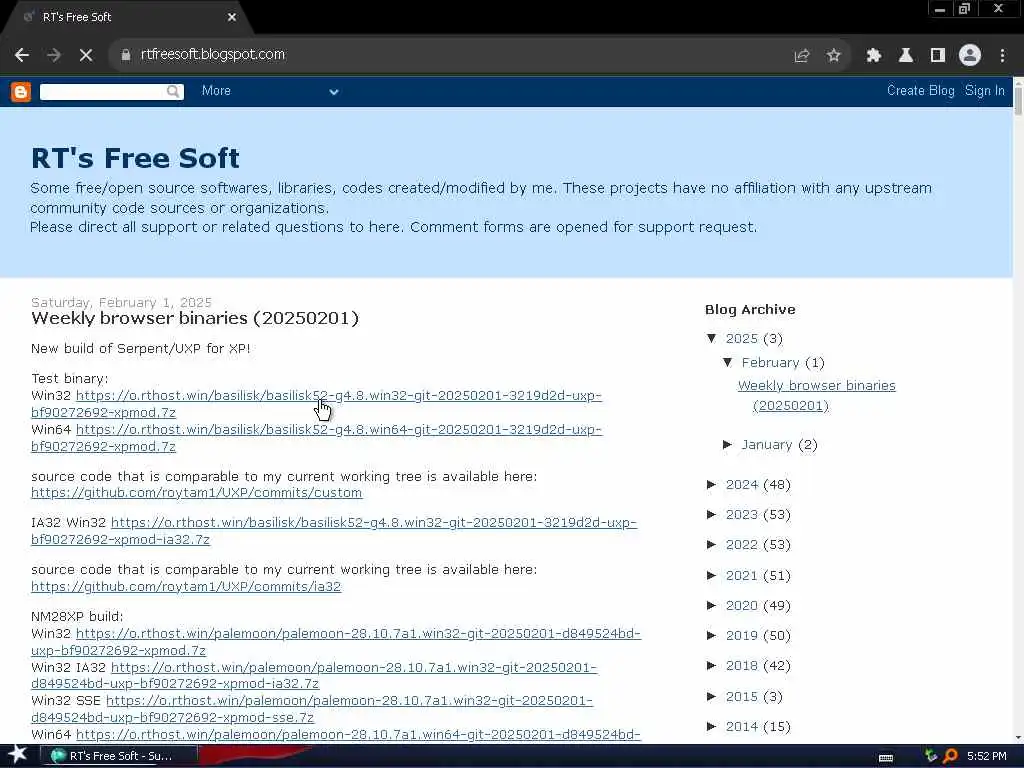This screenshot has width=1024, height=768.
Task: Click the orange Blogger logo icon
Action: coord(21,91)
